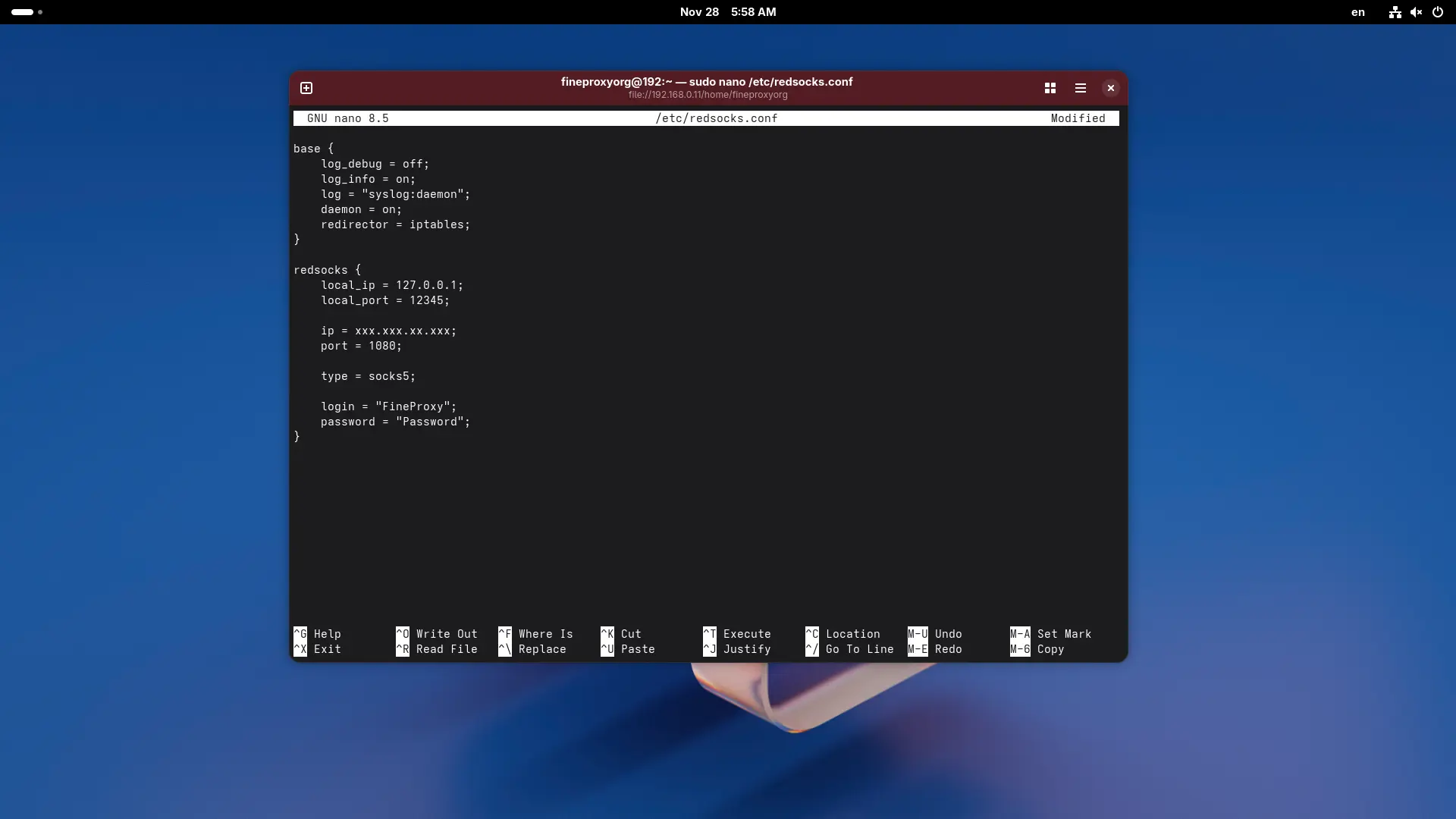The image size is (1456, 819).
Task: Place cursor on 'password = "Password";' line
Action: click(x=396, y=422)
